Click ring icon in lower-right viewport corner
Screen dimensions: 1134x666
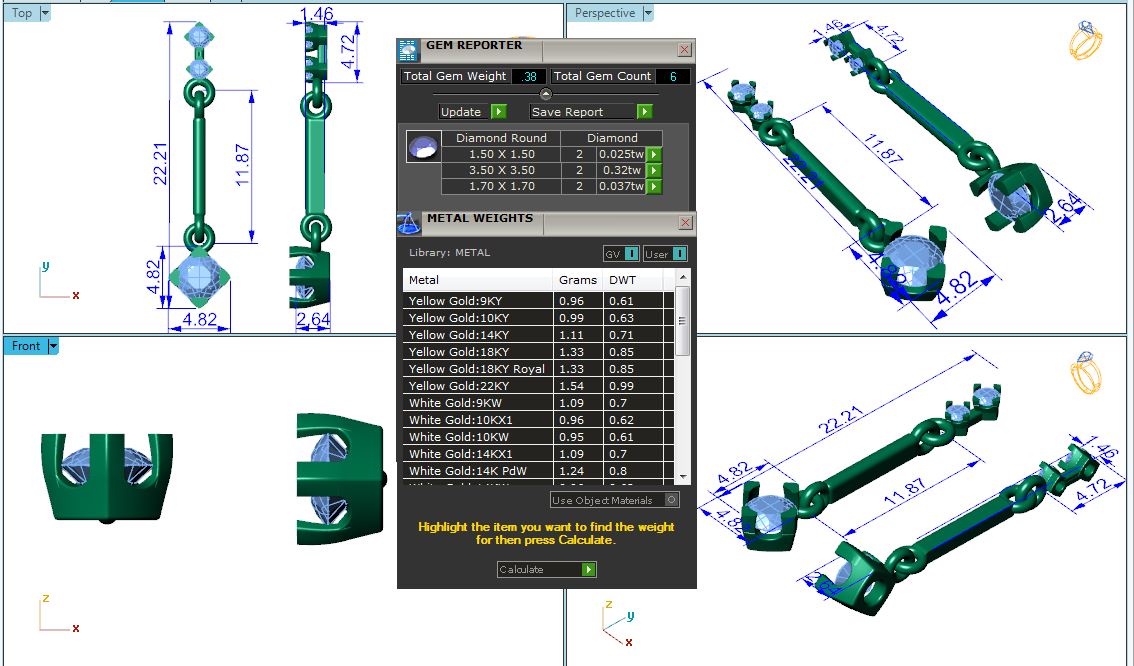pos(1086,374)
